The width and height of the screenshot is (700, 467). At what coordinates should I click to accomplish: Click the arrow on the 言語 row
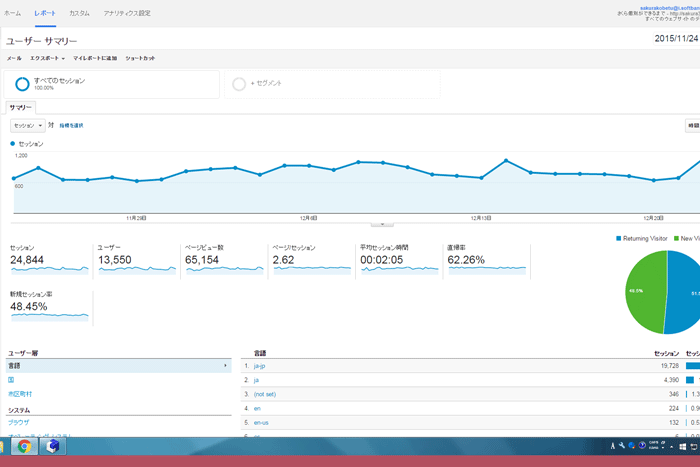point(225,366)
